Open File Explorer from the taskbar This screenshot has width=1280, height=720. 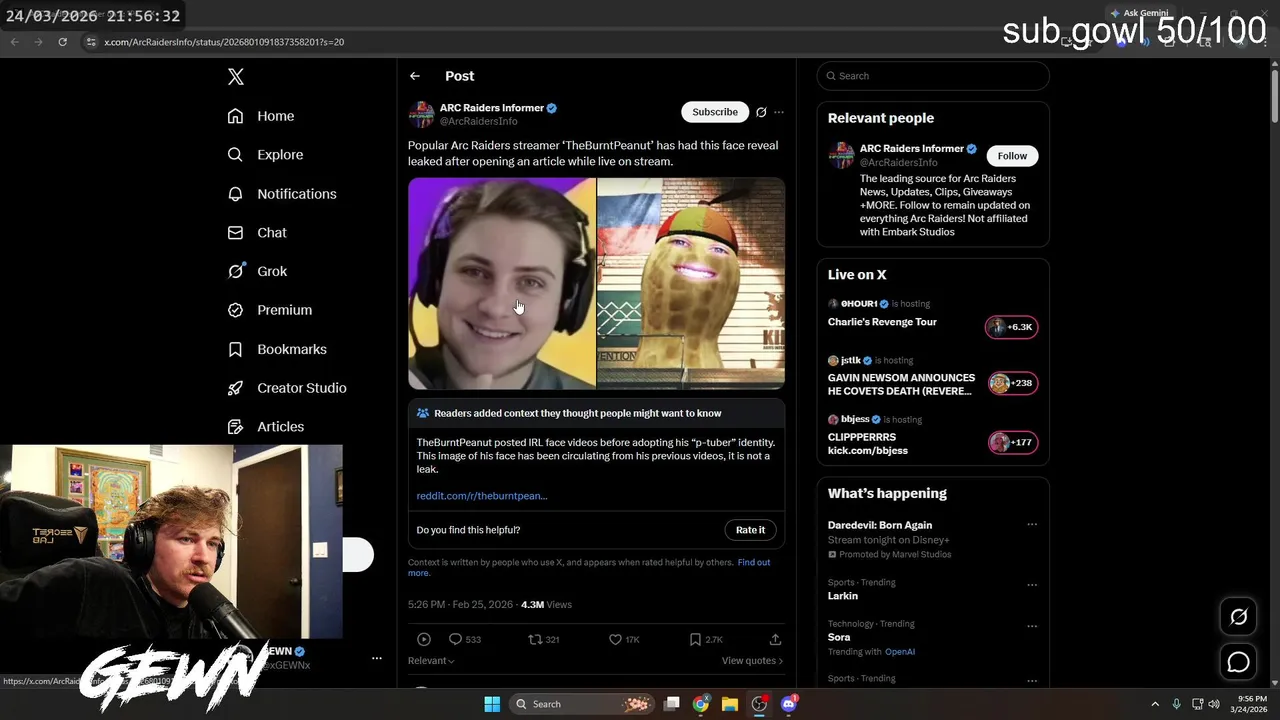point(730,704)
